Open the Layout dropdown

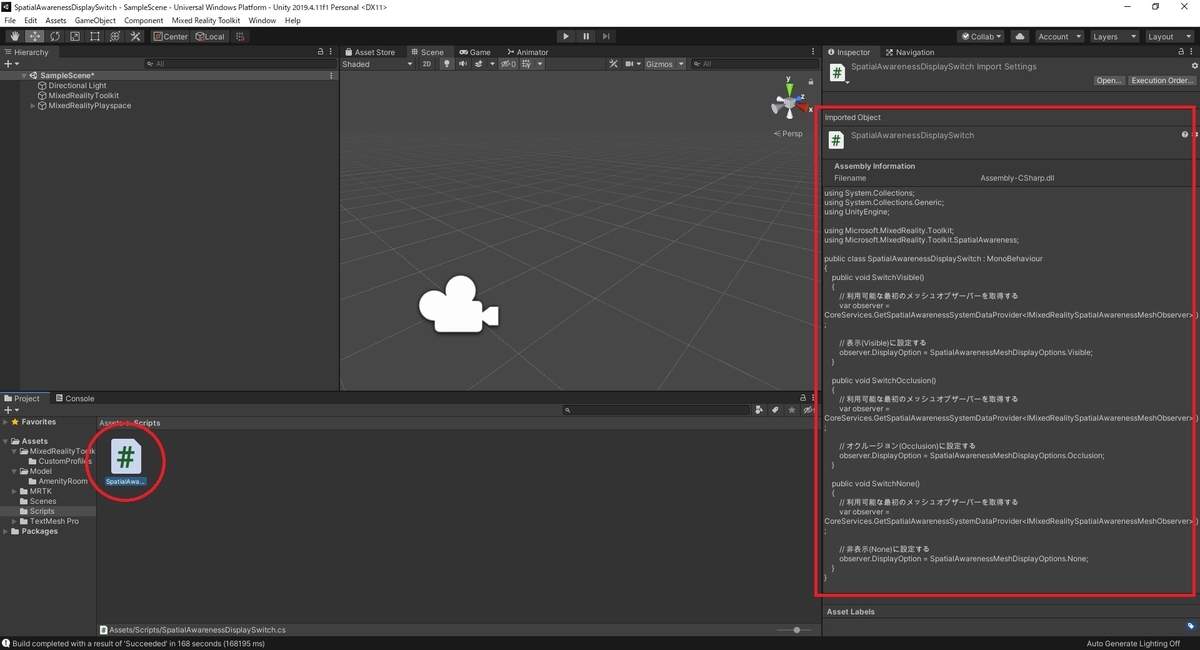point(1168,36)
